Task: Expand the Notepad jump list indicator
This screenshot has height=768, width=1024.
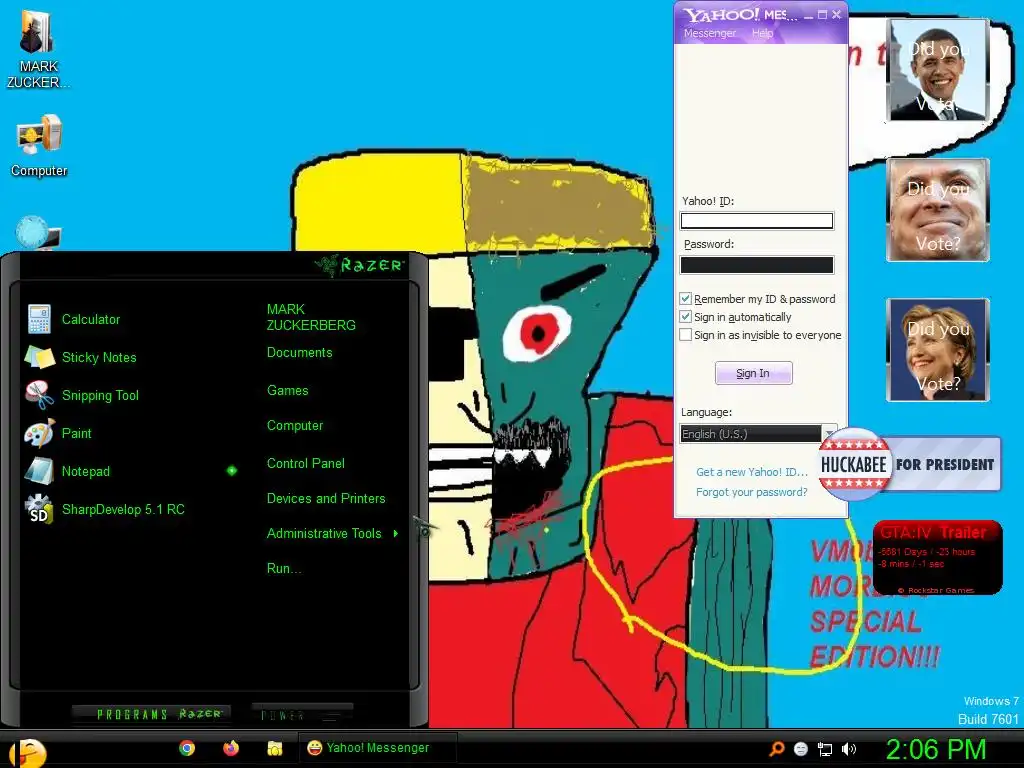Action: pos(232,470)
